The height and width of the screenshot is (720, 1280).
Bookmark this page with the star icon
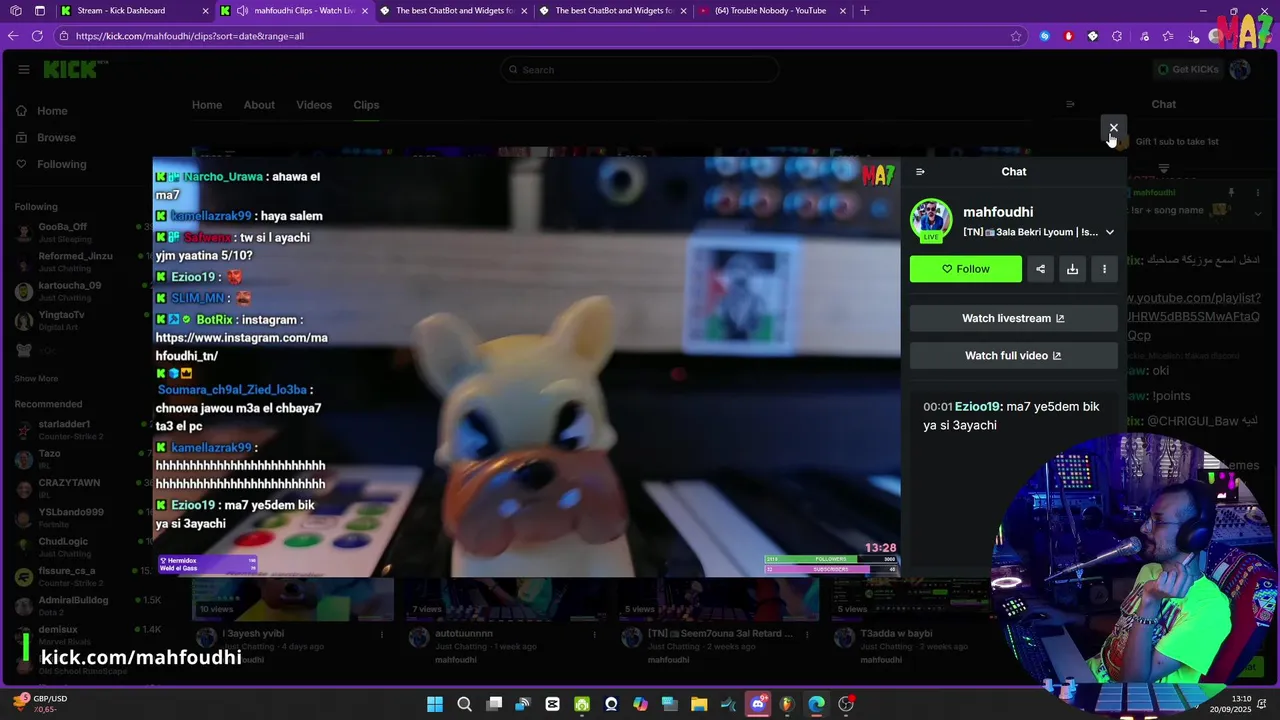coord(1016,36)
